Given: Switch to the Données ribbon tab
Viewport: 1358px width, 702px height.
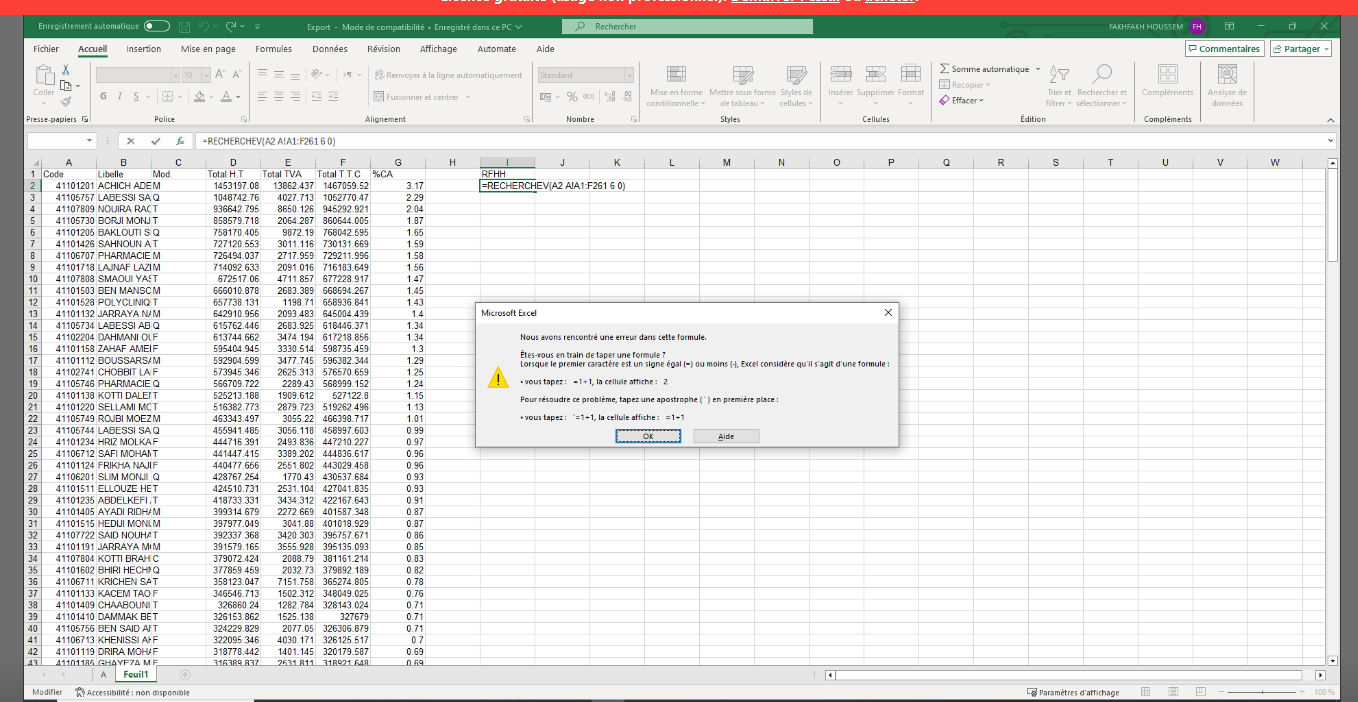Looking at the screenshot, I should point(330,49).
